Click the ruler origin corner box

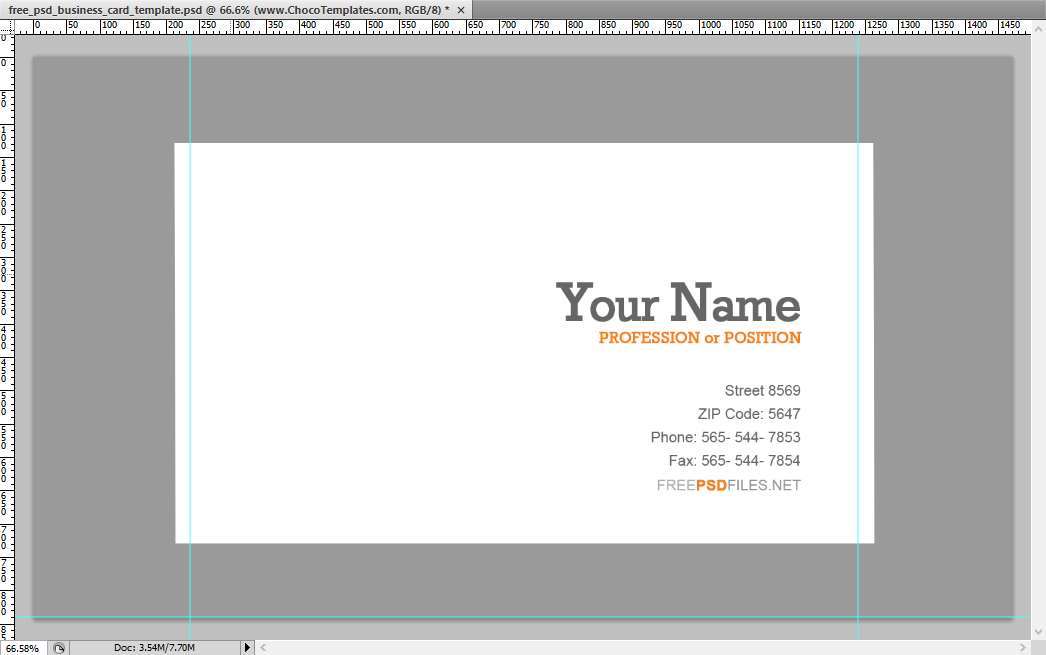(x=7, y=27)
